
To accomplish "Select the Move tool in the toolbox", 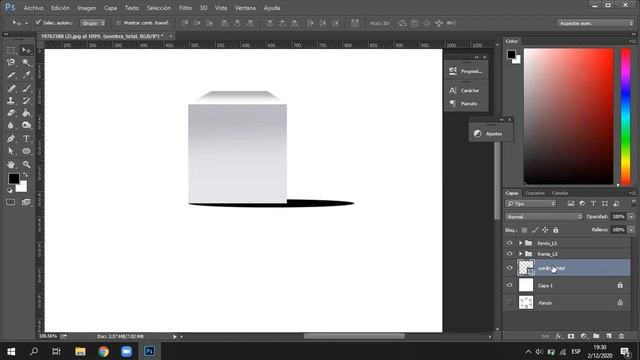I will tap(27, 50).
